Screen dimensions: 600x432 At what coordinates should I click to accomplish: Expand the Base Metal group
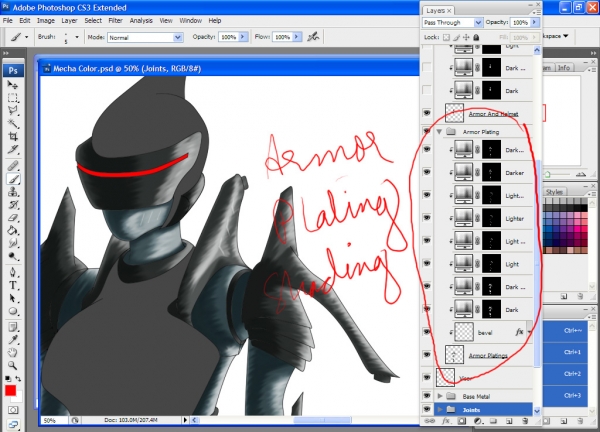click(440, 396)
